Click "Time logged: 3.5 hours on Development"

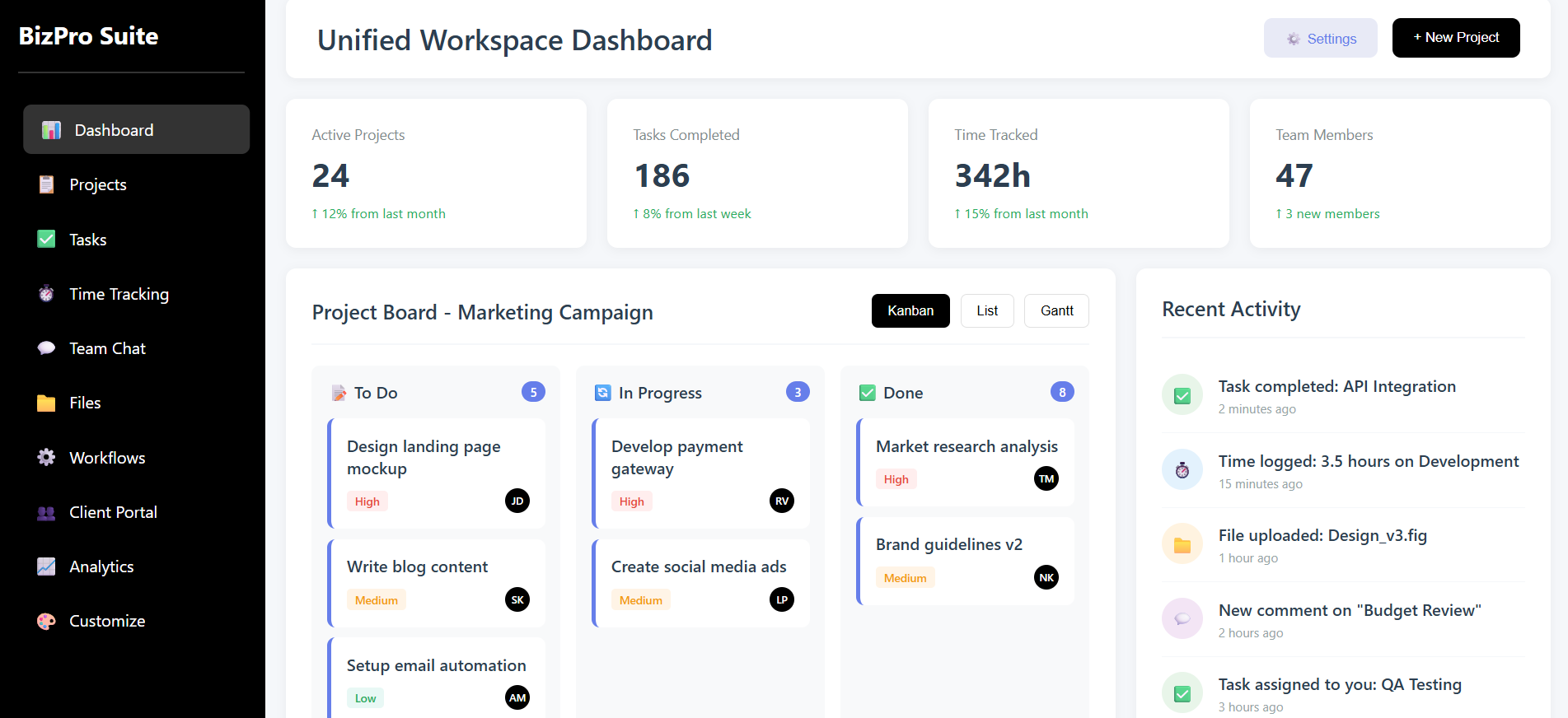point(1369,461)
